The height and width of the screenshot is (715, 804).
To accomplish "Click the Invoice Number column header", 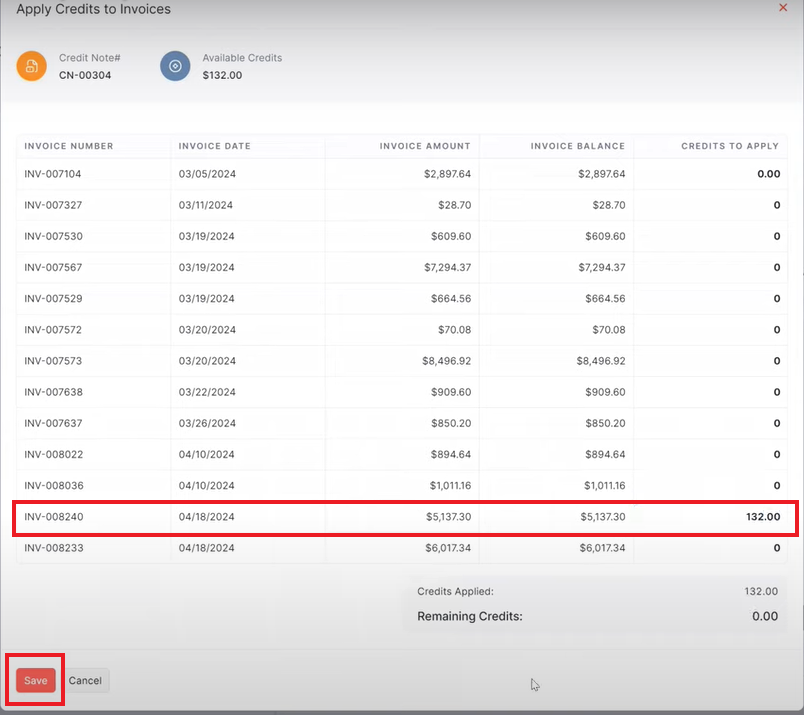I will pos(69,146).
